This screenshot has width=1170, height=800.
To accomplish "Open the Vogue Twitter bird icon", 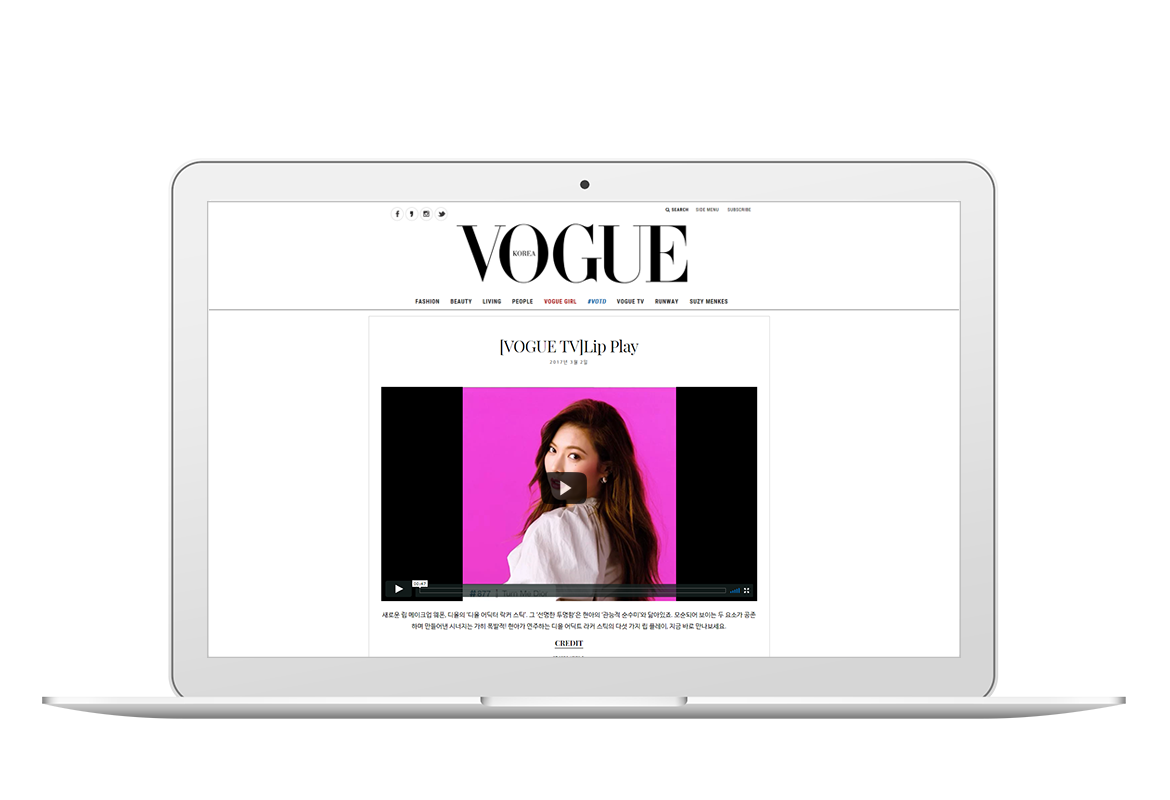I will 441,214.
